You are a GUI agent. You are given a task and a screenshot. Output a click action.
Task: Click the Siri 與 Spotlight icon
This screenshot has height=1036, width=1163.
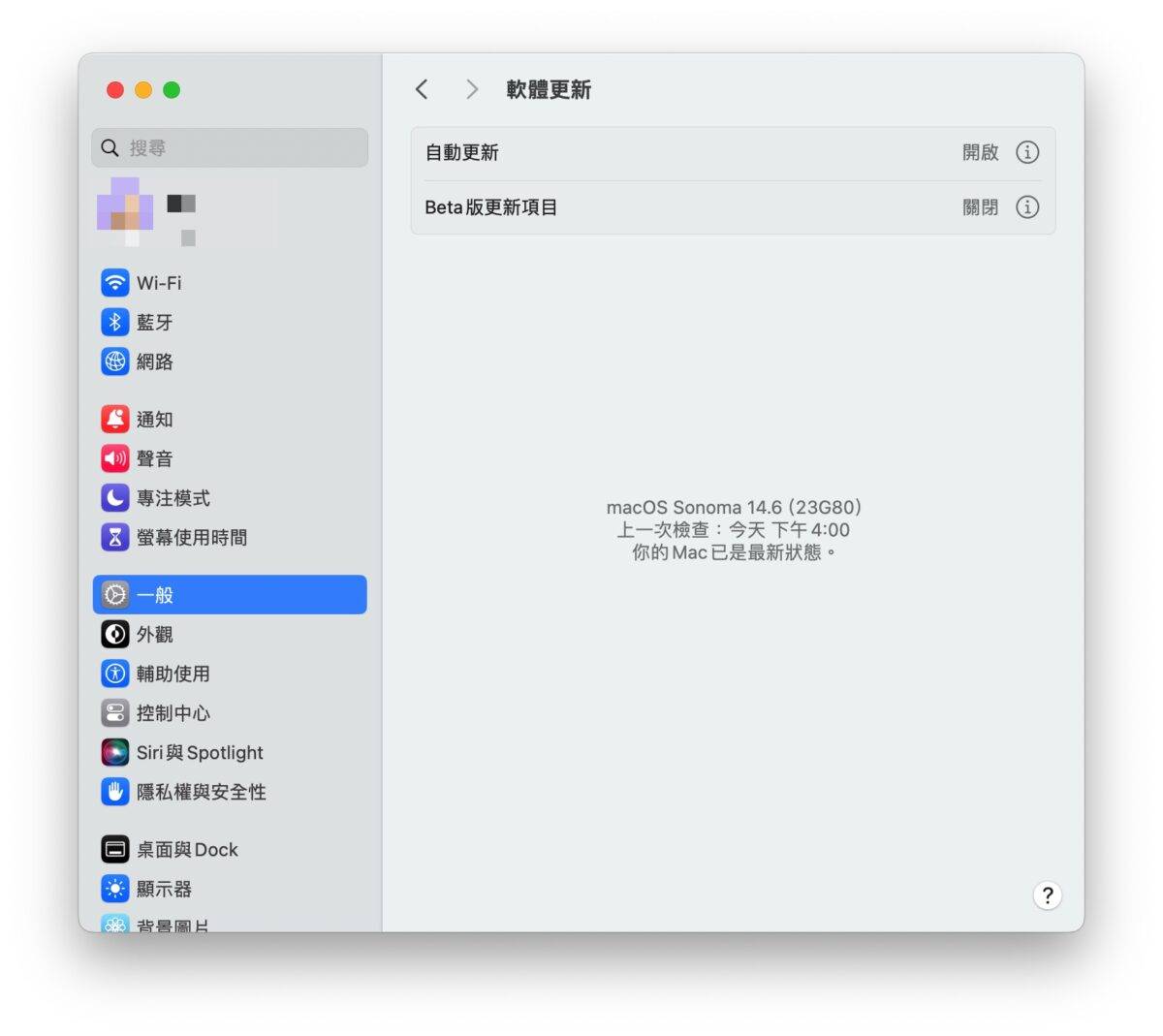tap(115, 752)
